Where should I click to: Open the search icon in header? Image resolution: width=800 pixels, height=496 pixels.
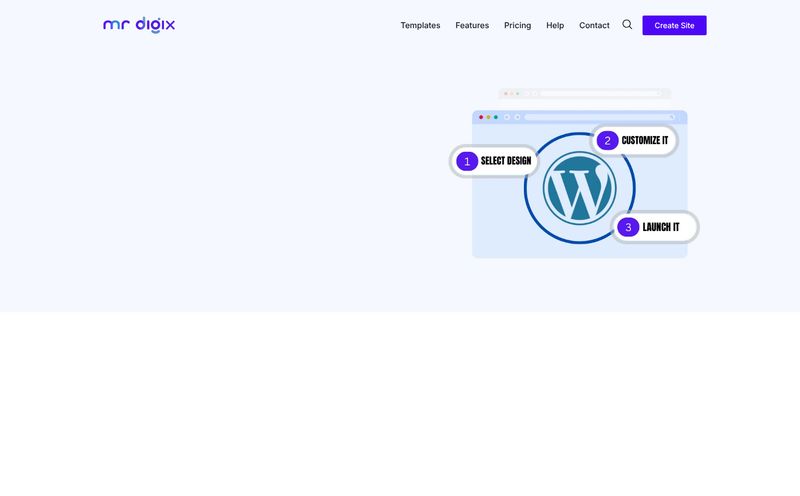pyautogui.click(x=627, y=24)
